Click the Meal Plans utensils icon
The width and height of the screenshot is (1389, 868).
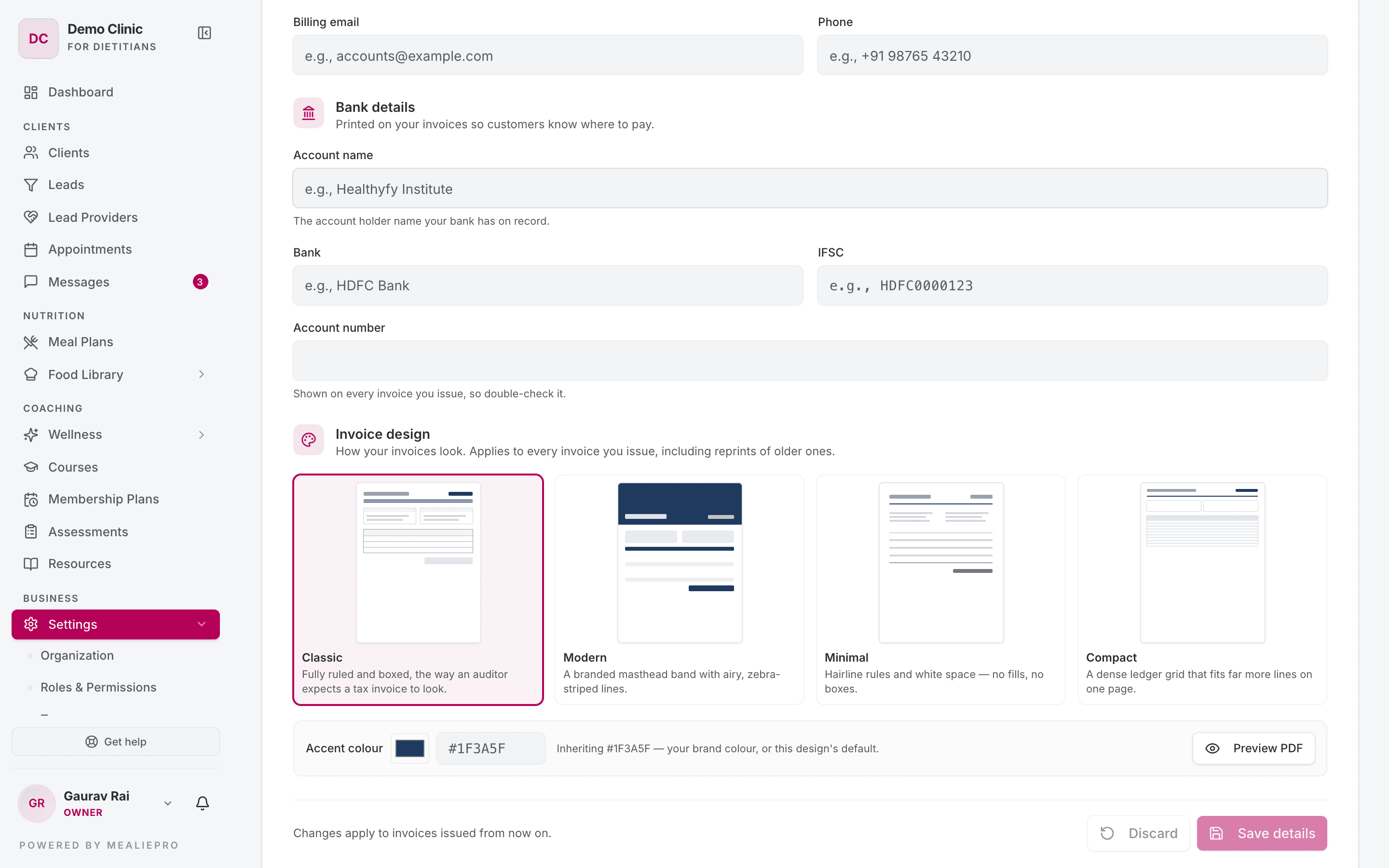coord(31,342)
